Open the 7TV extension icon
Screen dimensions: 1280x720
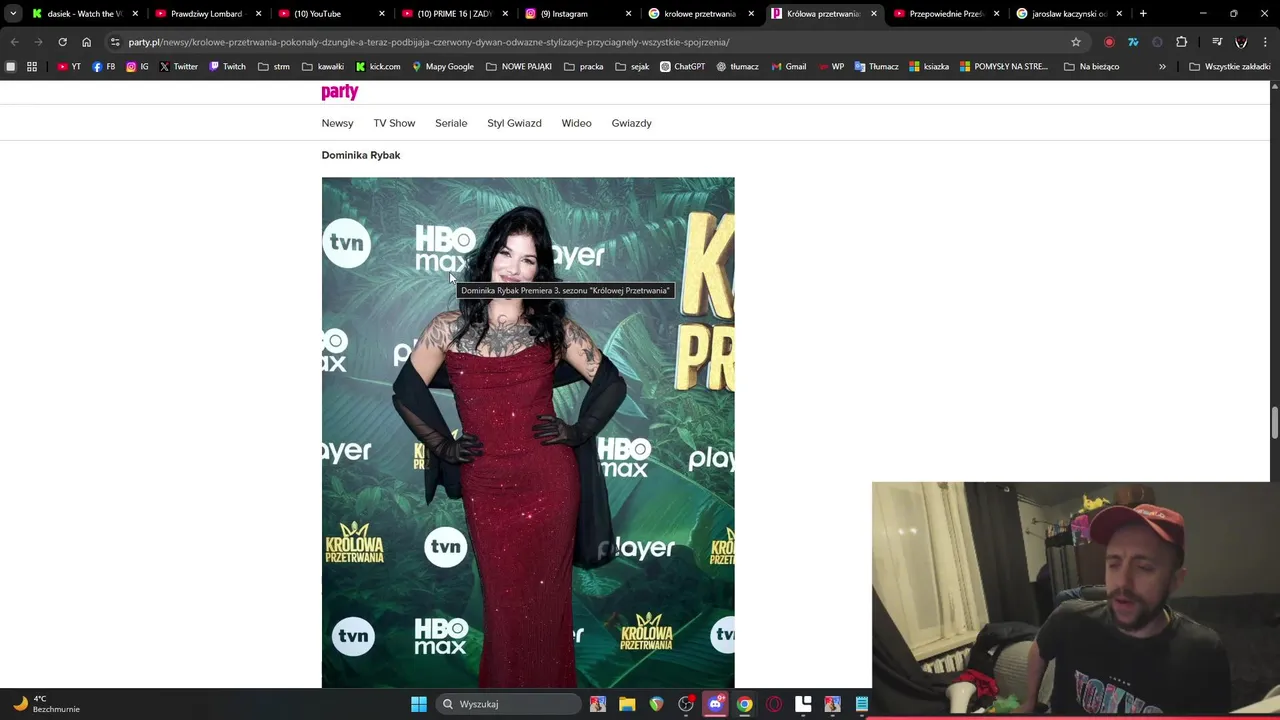point(1133,42)
